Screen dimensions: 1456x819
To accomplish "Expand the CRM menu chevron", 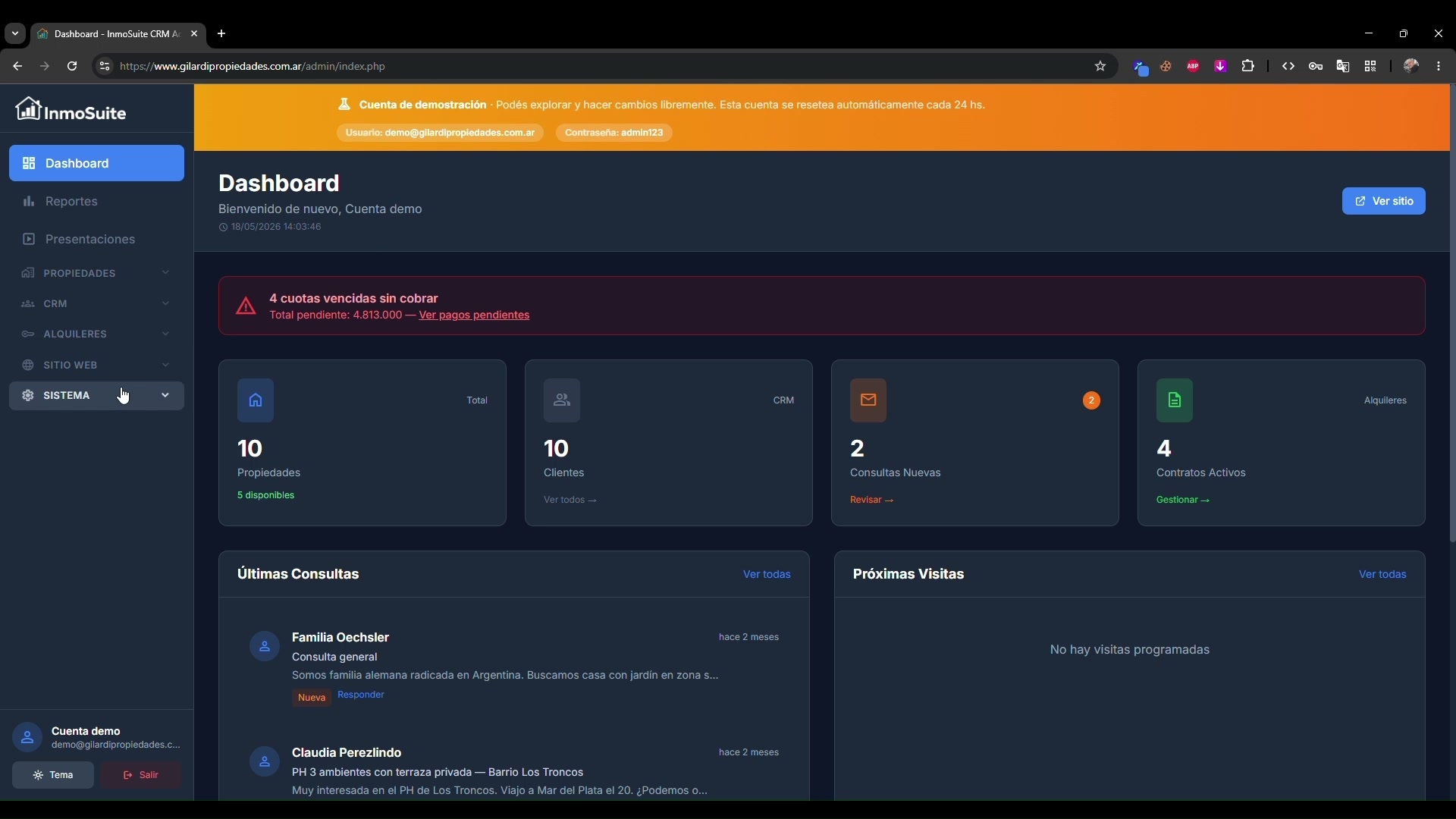I will pos(165,303).
